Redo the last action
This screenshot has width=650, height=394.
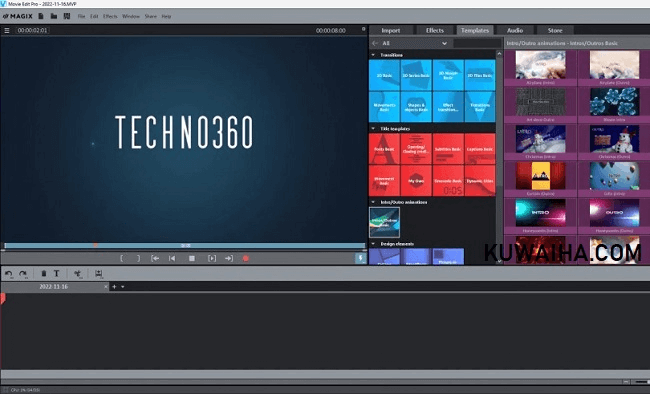pos(23,274)
